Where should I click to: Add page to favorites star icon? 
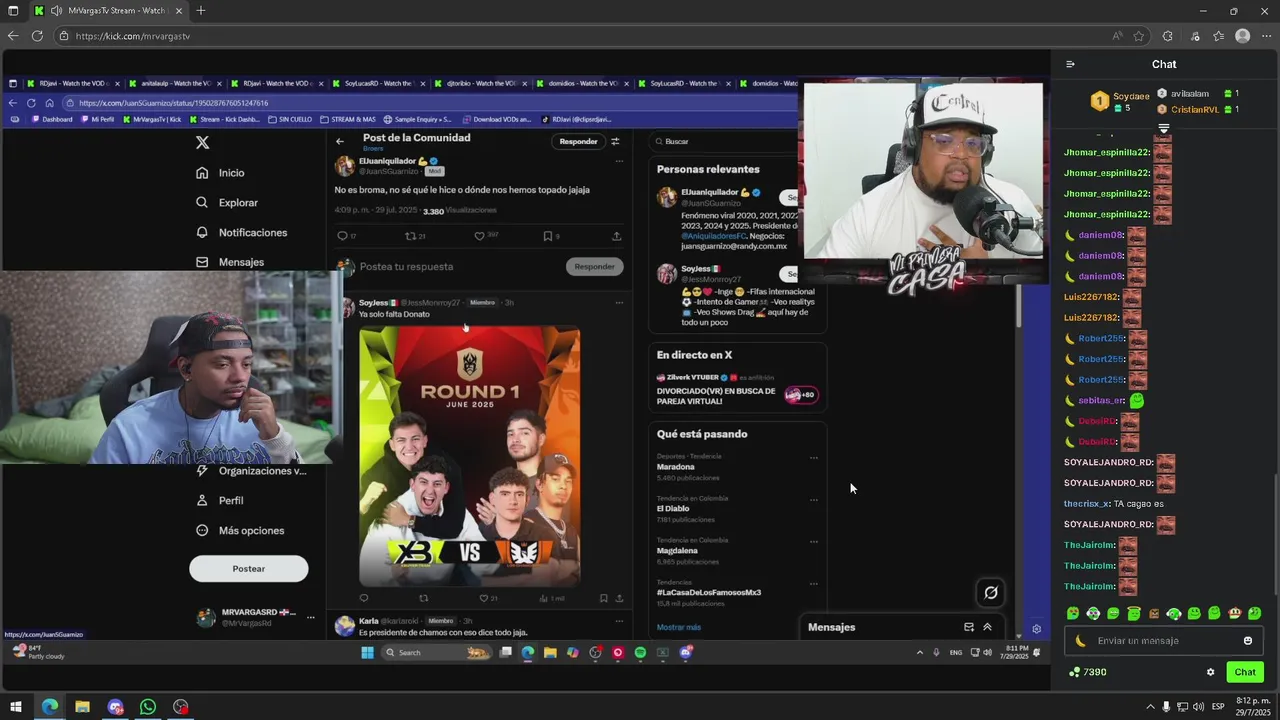[x=1138, y=36]
